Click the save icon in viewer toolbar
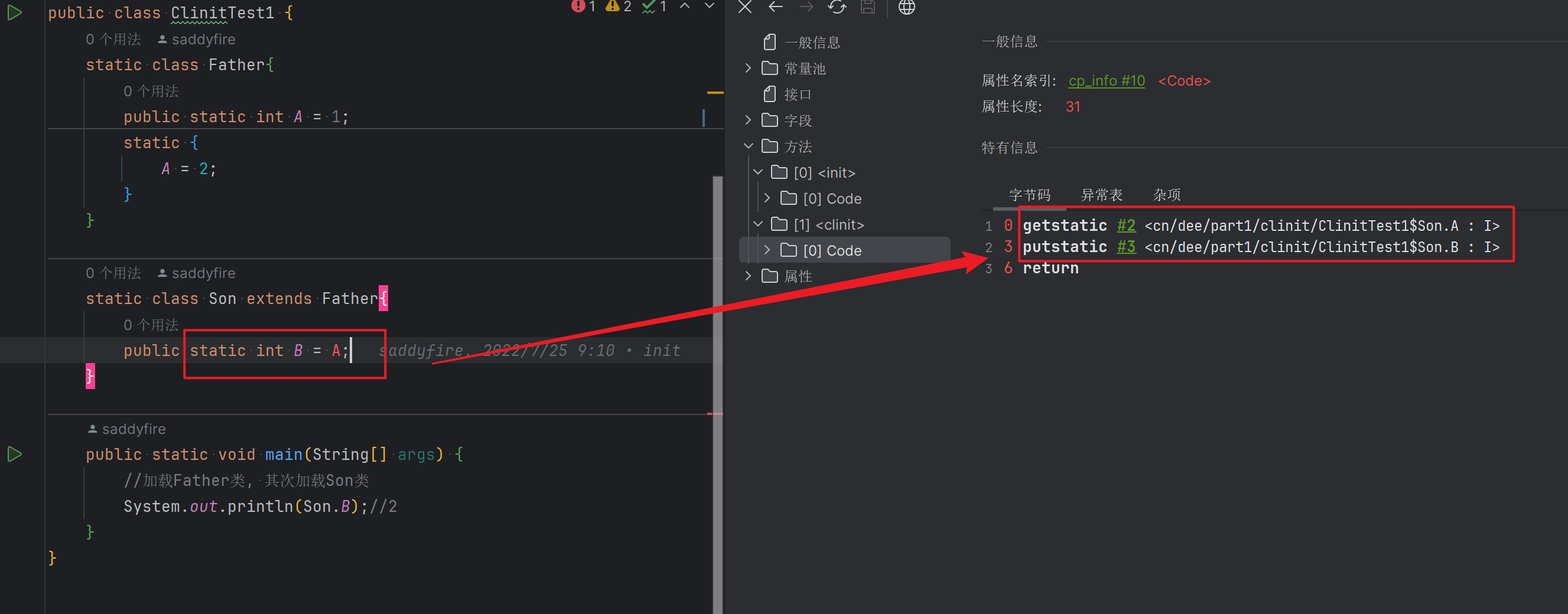The image size is (1568, 614). click(x=867, y=6)
